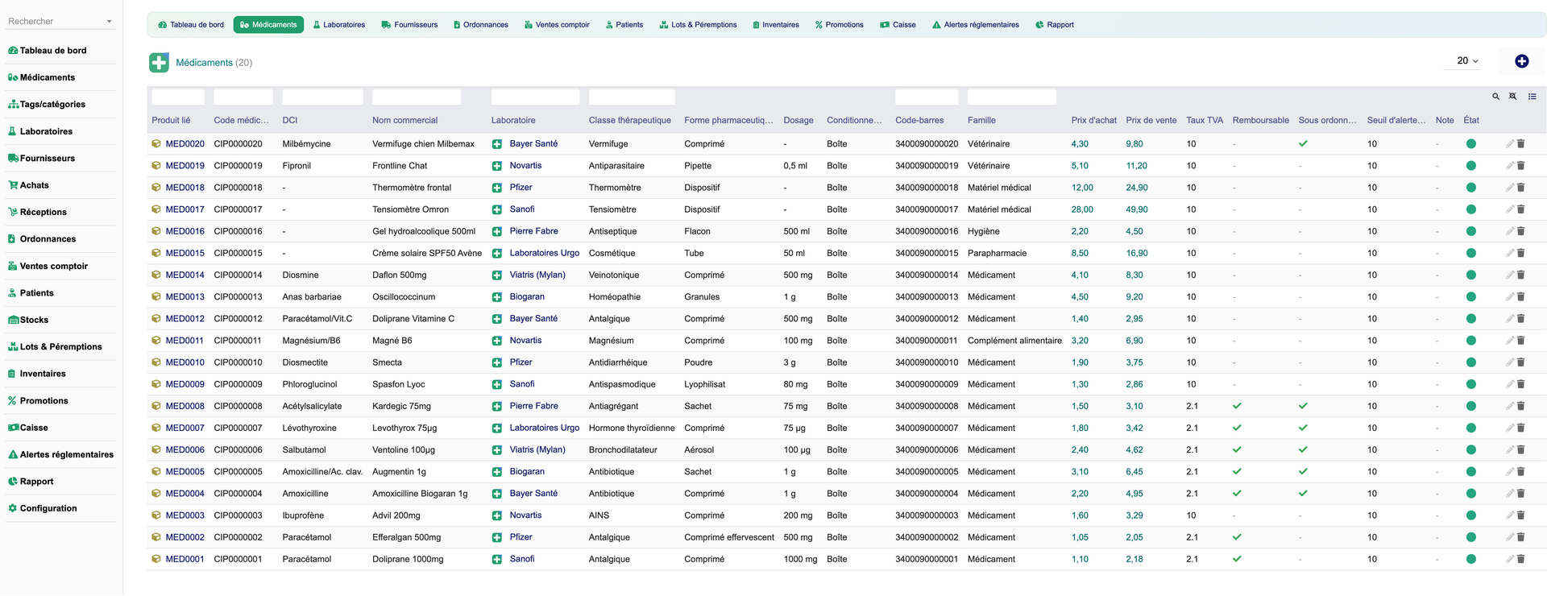
Task: Click price 49,90 in Tensiomètre Omron row
Action: tap(1136, 209)
